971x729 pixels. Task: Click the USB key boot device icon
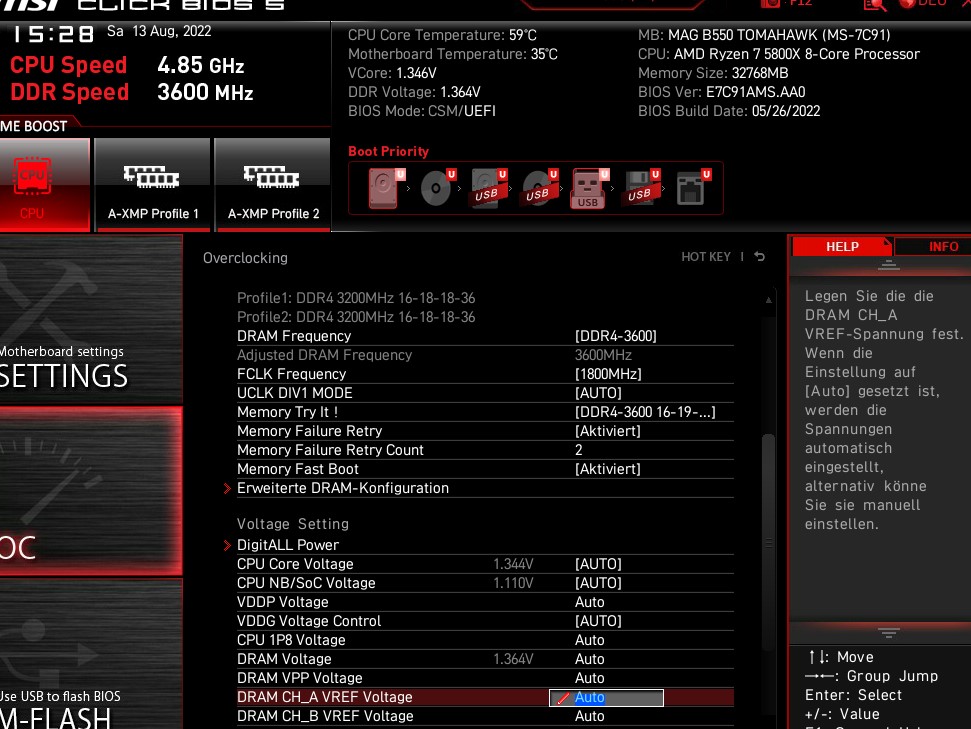(590, 188)
